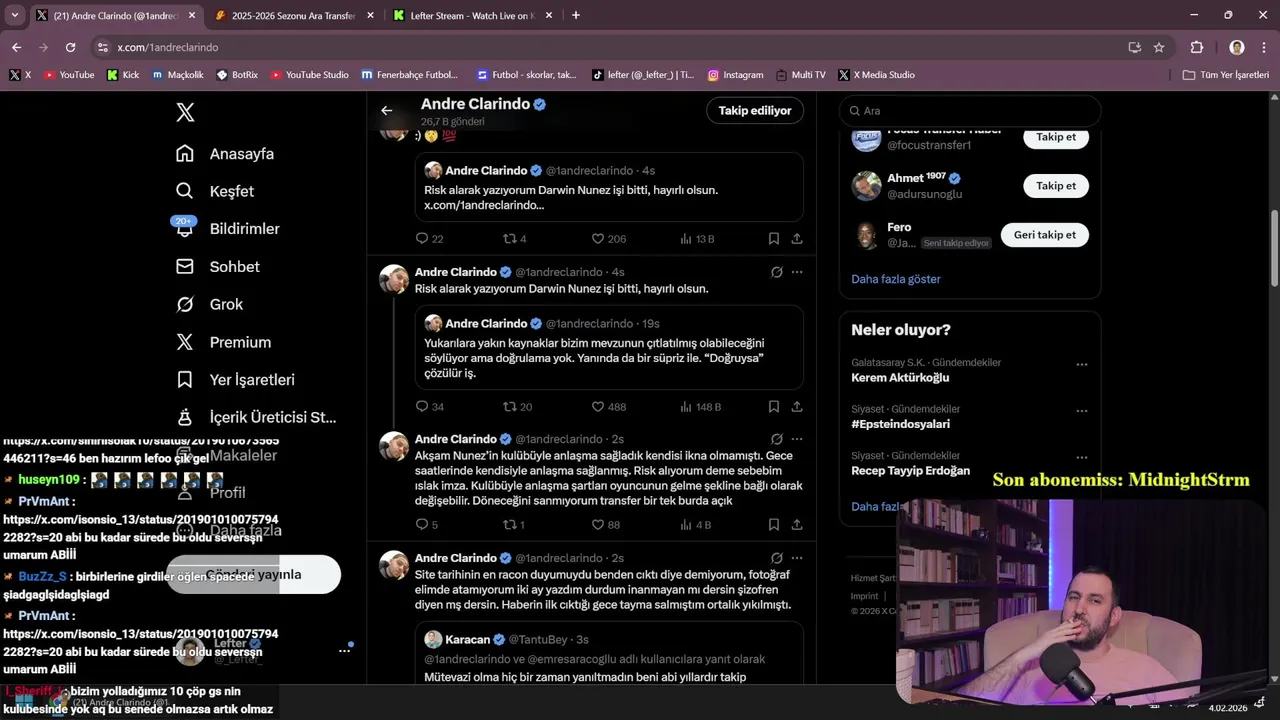Open Premium in the sidebar
1280x720 pixels.
(x=224, y=342)
